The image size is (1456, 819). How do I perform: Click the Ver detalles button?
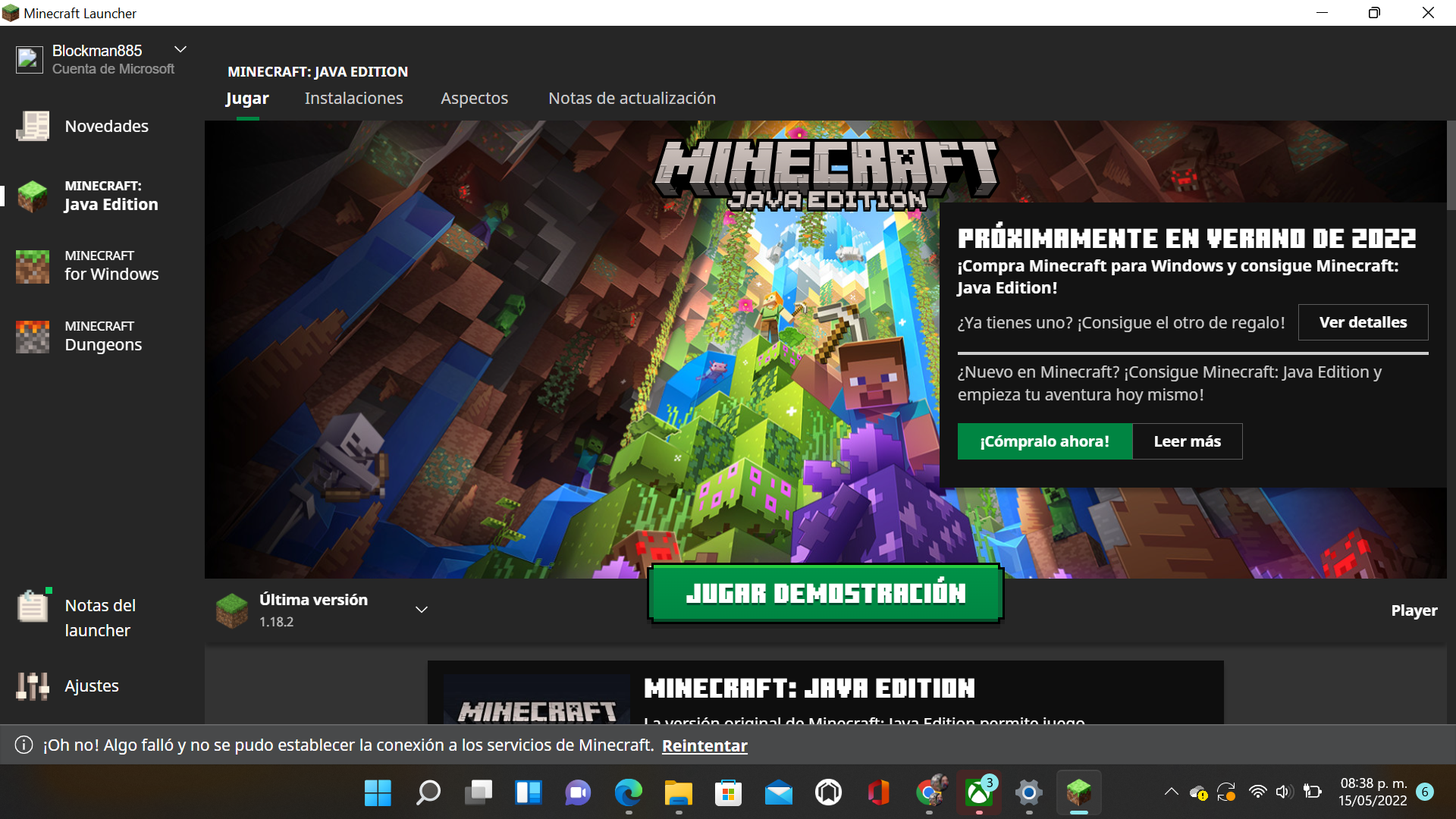click(x=1363, y=322)
